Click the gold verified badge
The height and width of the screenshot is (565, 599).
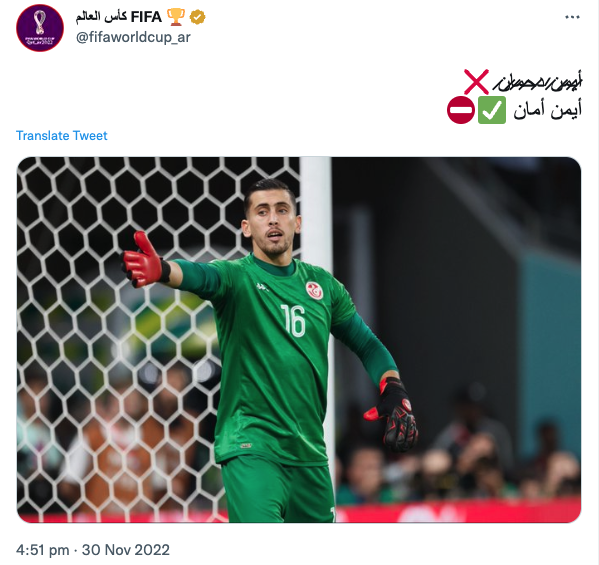[x=198, y=17]
